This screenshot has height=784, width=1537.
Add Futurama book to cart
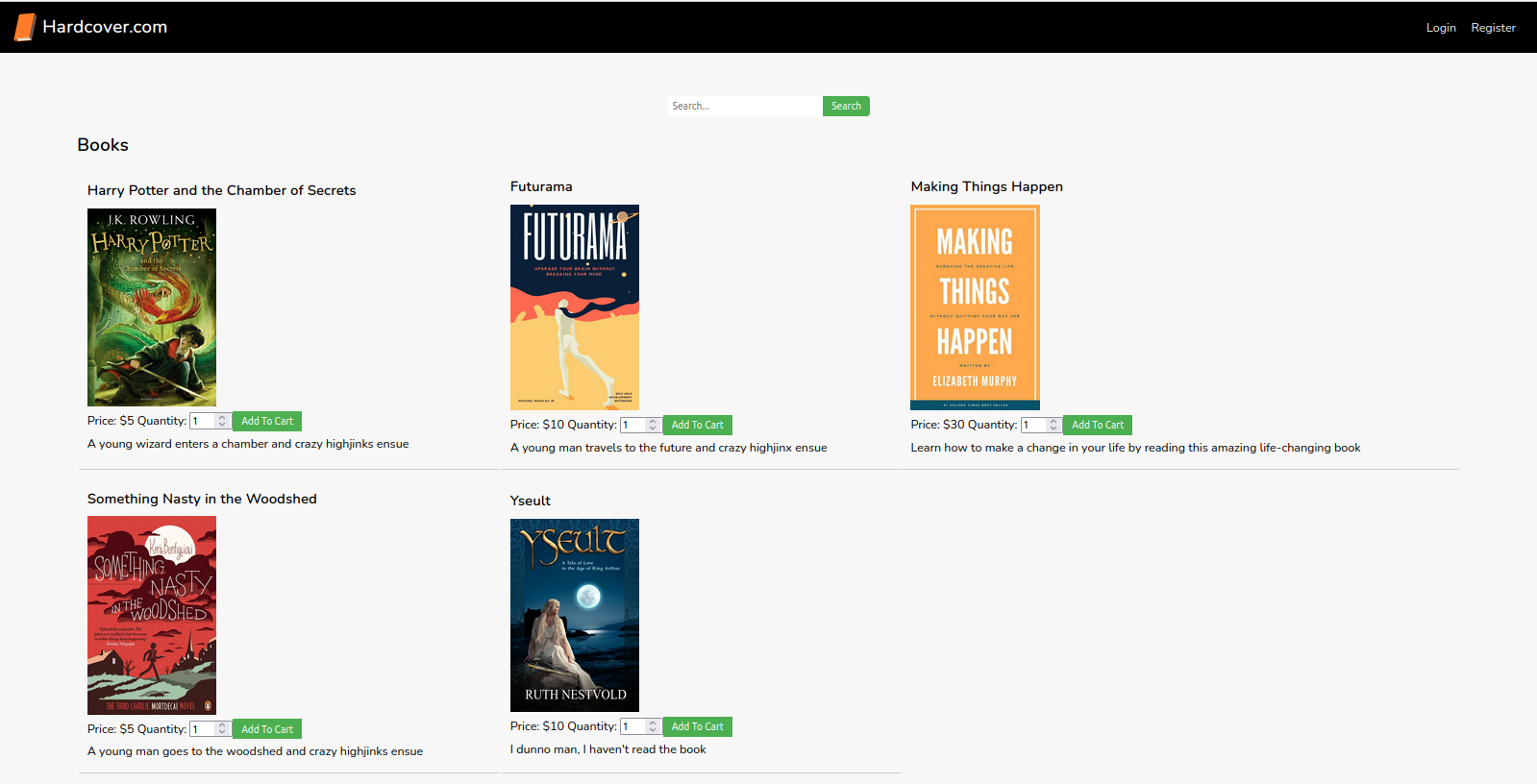tap(698, 425)
